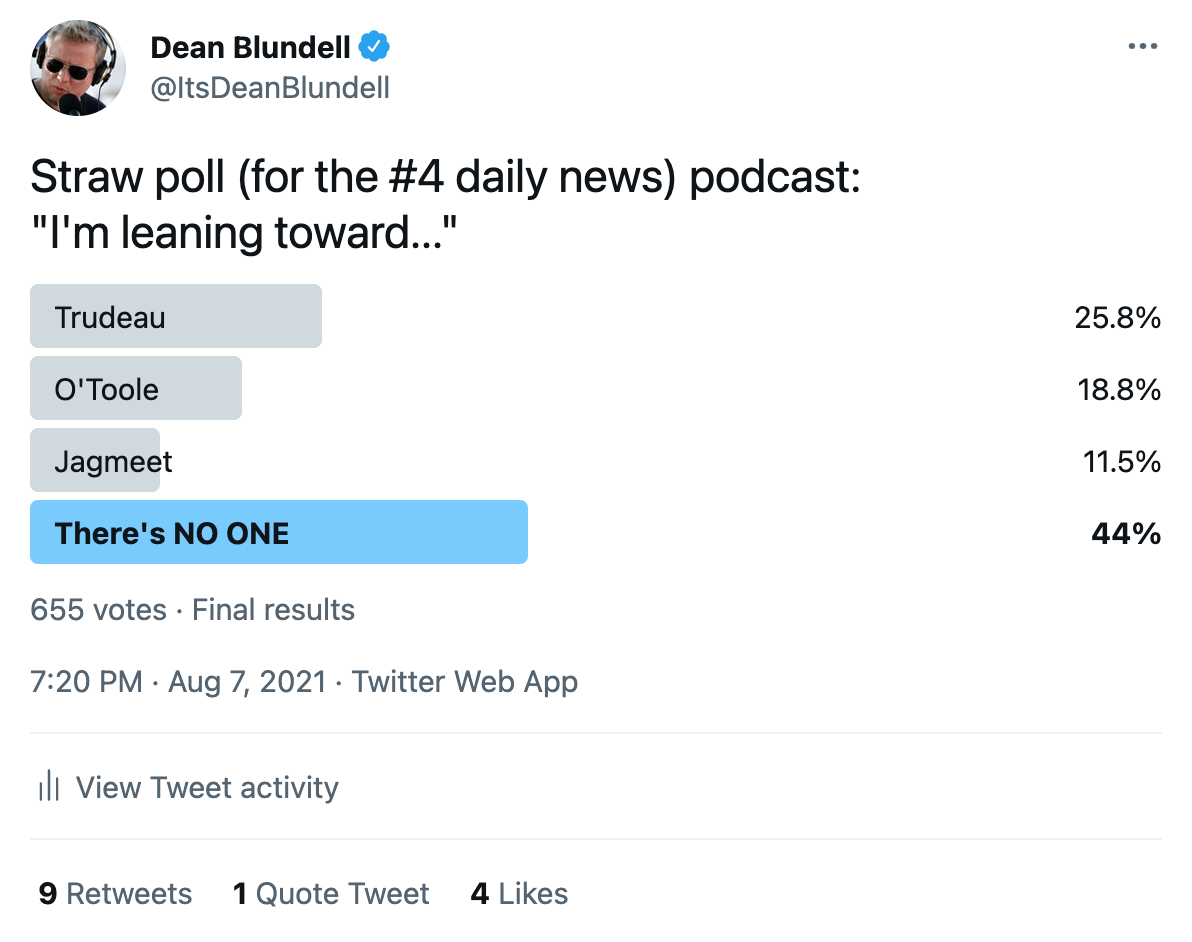Click the bar chart analytics icon
Viewport: 1192px width, 942px height.
point(49,786)
